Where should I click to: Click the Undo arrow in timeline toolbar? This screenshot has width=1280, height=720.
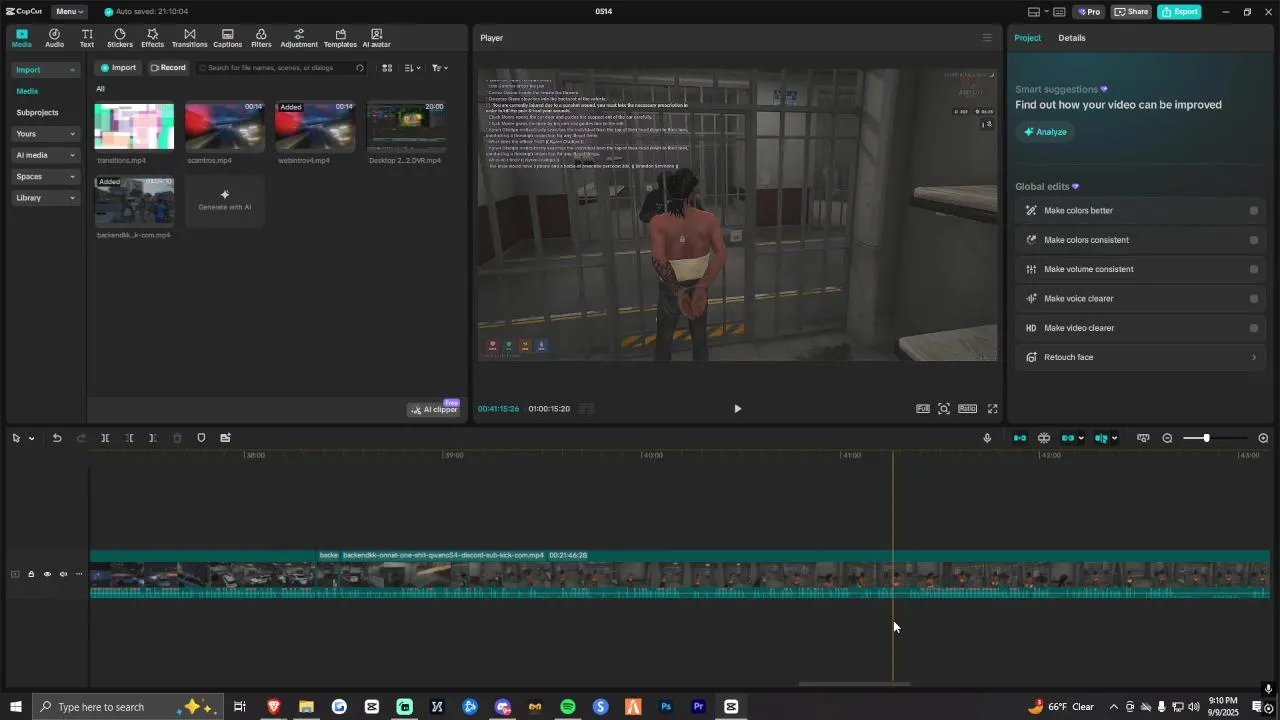[57, 438]
